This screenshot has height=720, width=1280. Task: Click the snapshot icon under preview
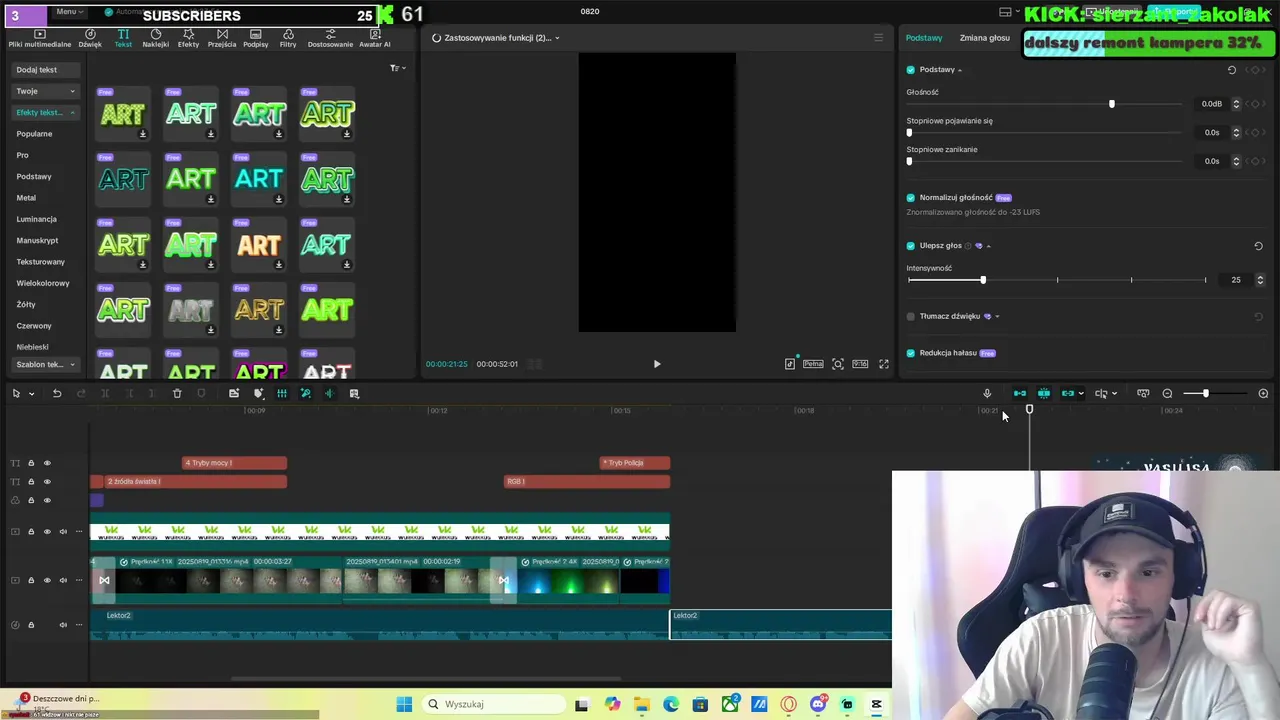tap(838, 364)
